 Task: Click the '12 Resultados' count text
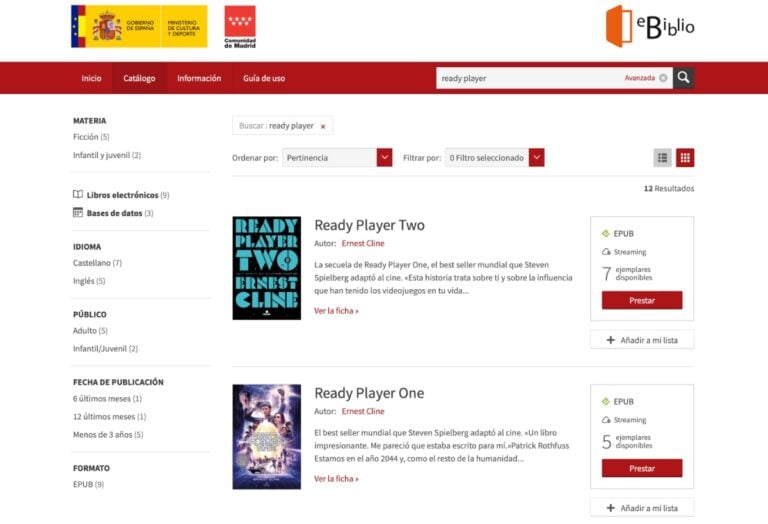tap(669, 189)
